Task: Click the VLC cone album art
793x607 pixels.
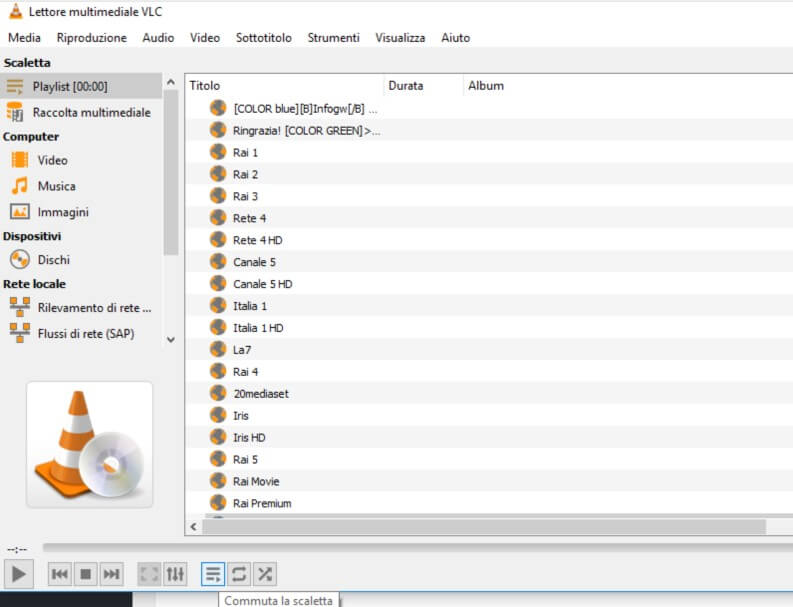Action: click(90, 445)
